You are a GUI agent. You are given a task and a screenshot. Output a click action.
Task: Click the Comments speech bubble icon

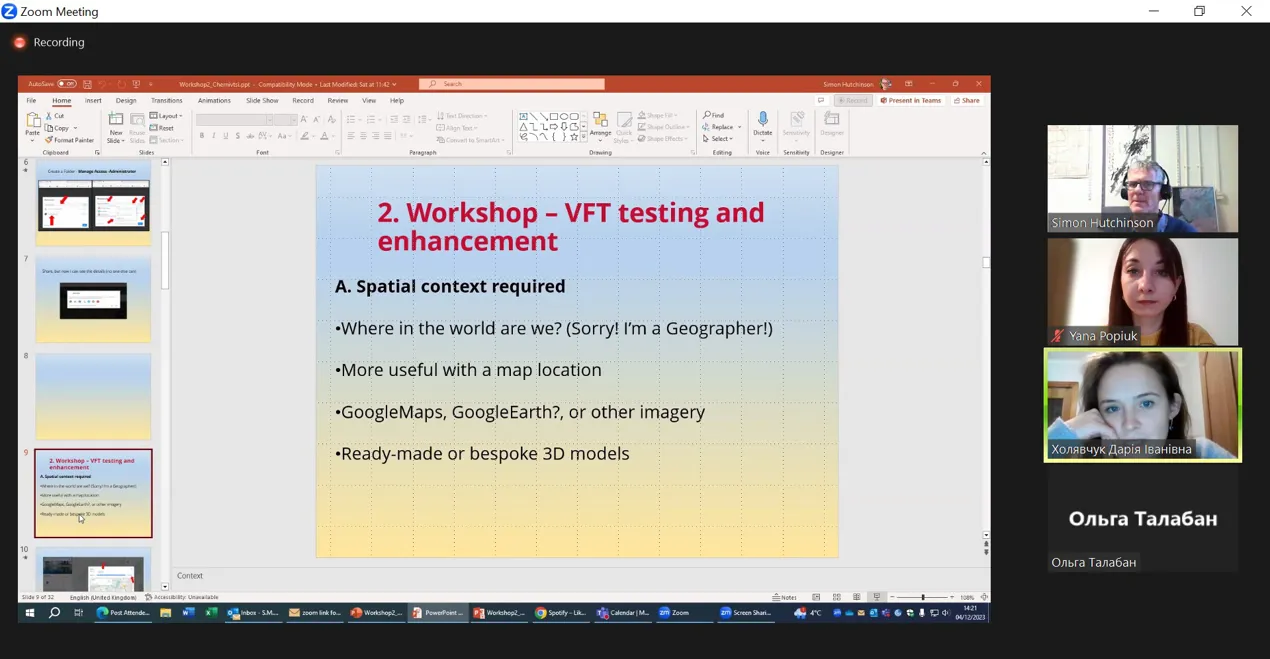[x=821, y=100]
